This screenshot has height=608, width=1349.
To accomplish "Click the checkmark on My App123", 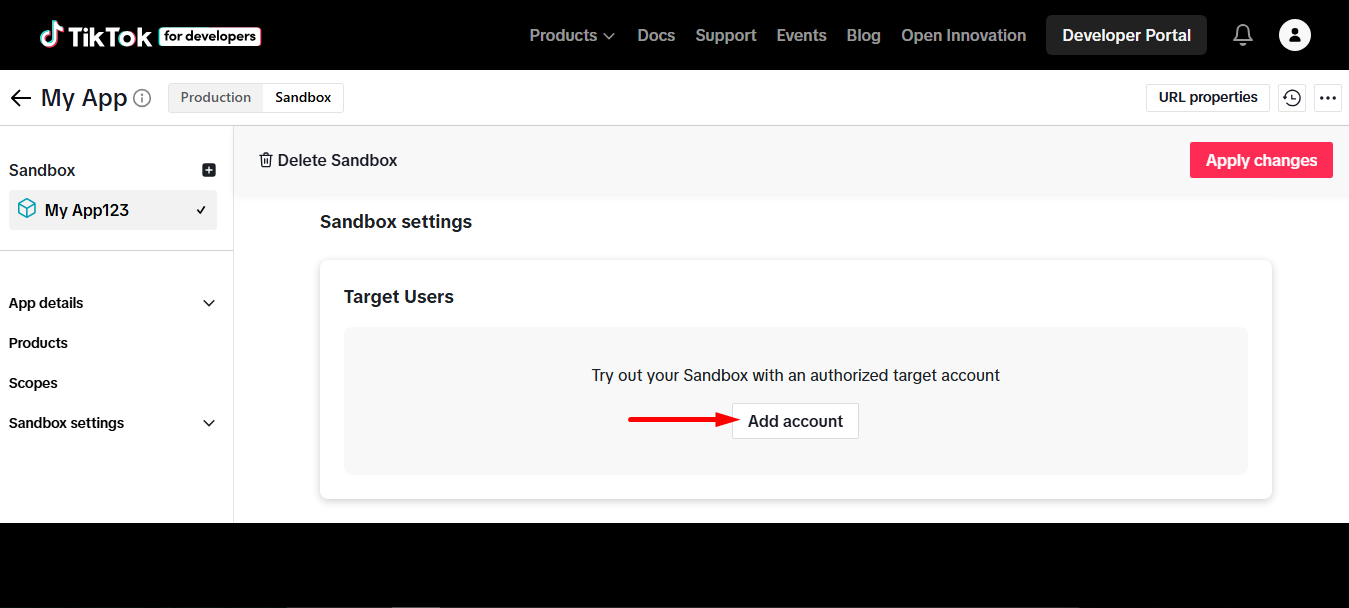I will pos(199,210).
